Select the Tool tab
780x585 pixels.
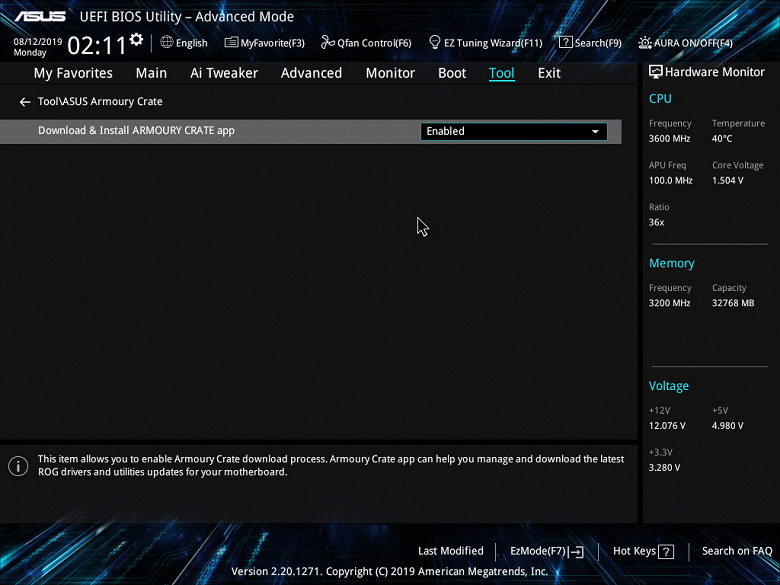501,73
